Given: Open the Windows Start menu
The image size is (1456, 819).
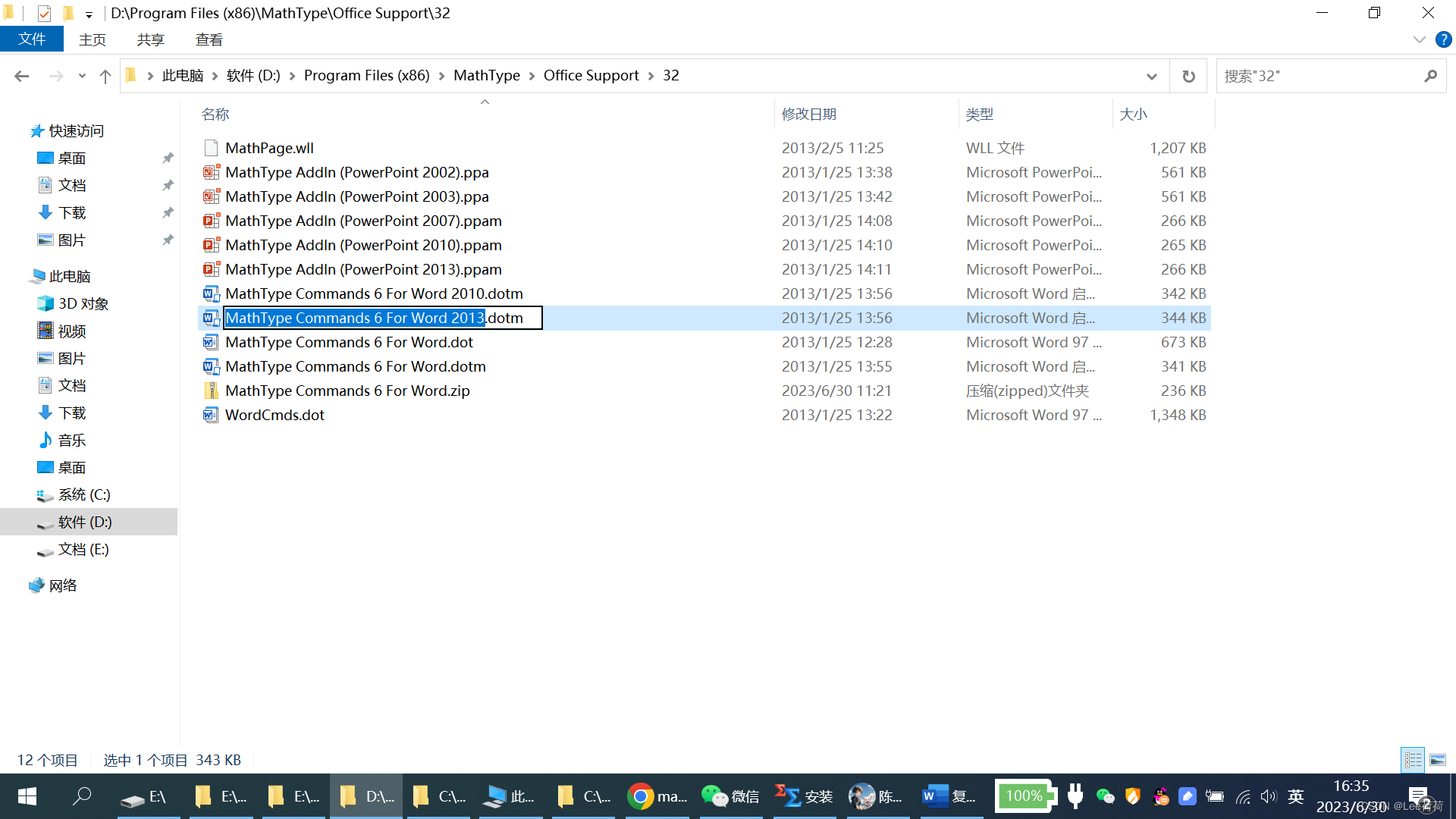Looking at the screenshot, I should (27, 796).
